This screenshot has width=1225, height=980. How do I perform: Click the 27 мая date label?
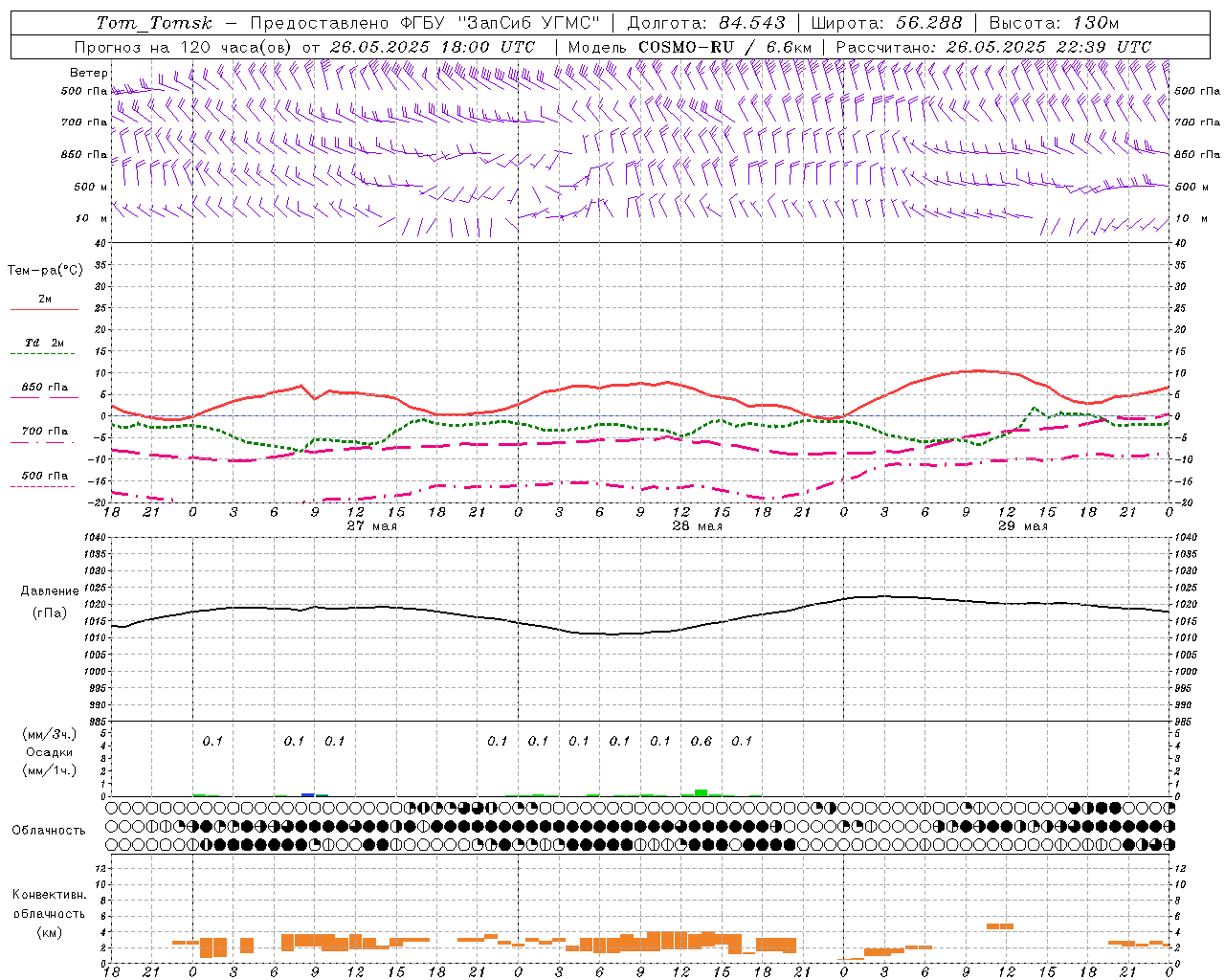(371, 526)
